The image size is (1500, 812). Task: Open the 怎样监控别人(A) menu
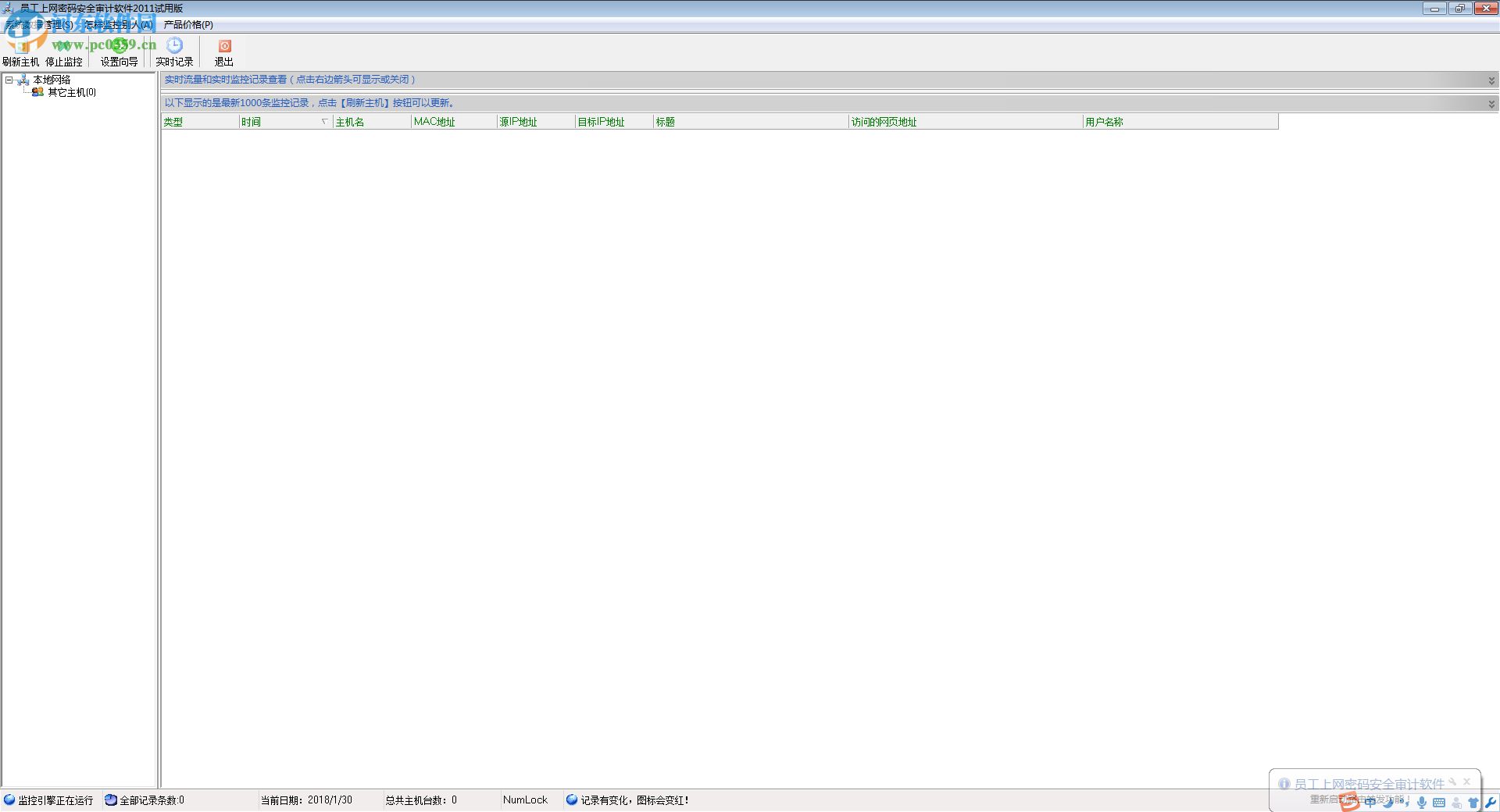119,25
